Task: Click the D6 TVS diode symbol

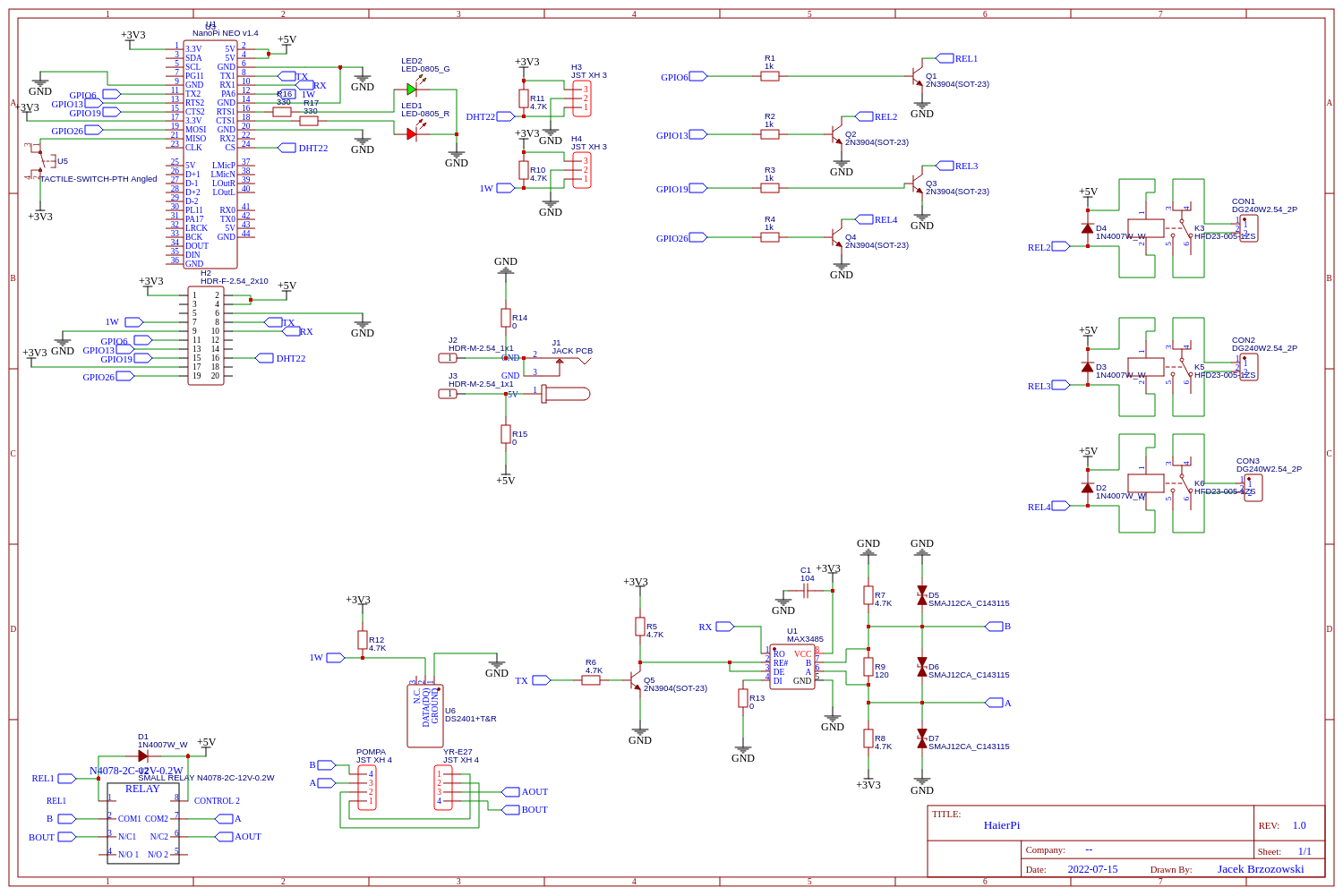Action: click(922, 667)
